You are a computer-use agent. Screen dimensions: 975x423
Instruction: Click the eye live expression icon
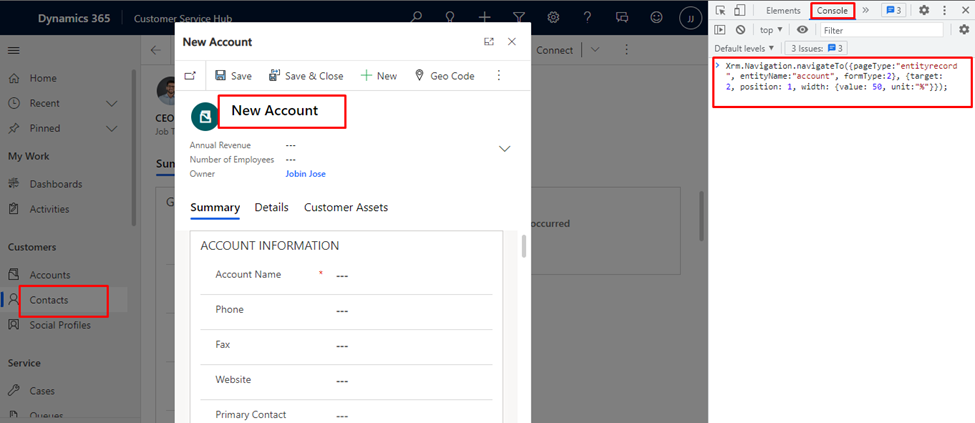coord(803,30)
